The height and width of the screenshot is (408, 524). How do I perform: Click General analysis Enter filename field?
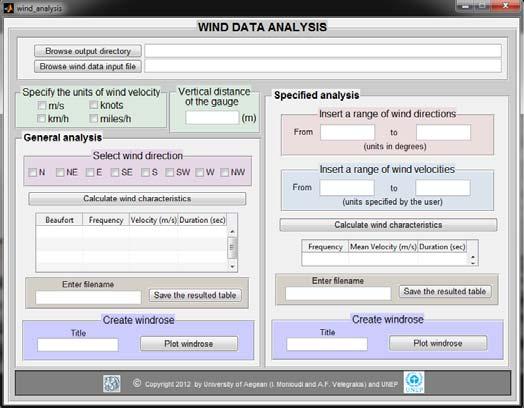(88, 297)
